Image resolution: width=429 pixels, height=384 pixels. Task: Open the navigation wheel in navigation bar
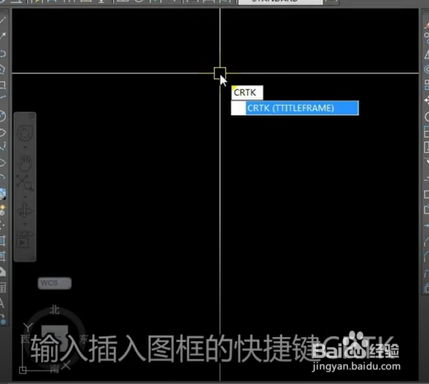(x=25, y=133)
